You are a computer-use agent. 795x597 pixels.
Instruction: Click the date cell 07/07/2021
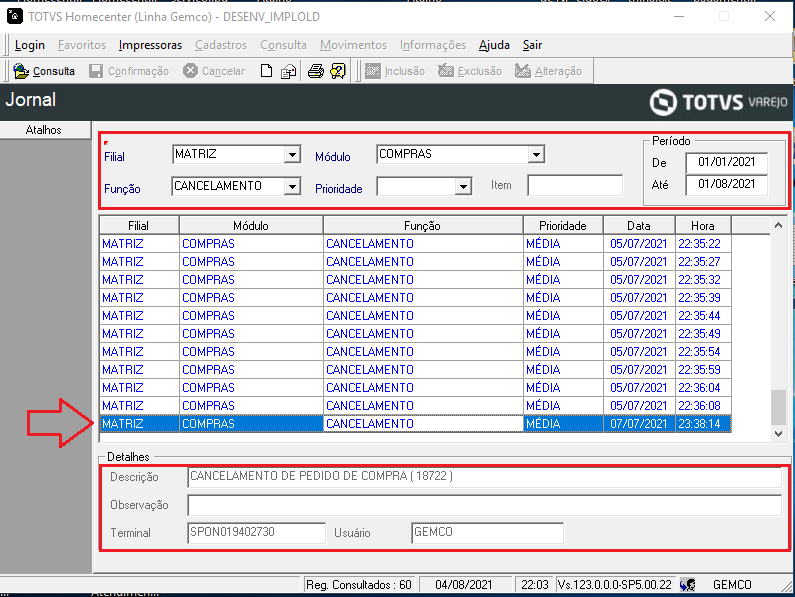coord(639,424)
